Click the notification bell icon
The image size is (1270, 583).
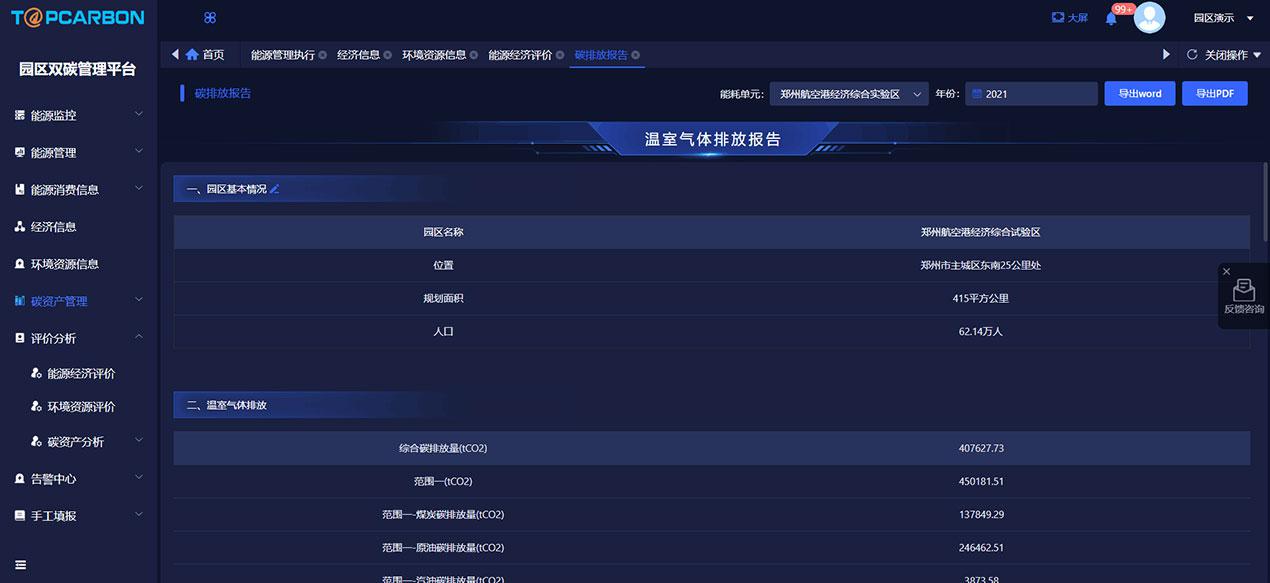tap(1111, 18)
